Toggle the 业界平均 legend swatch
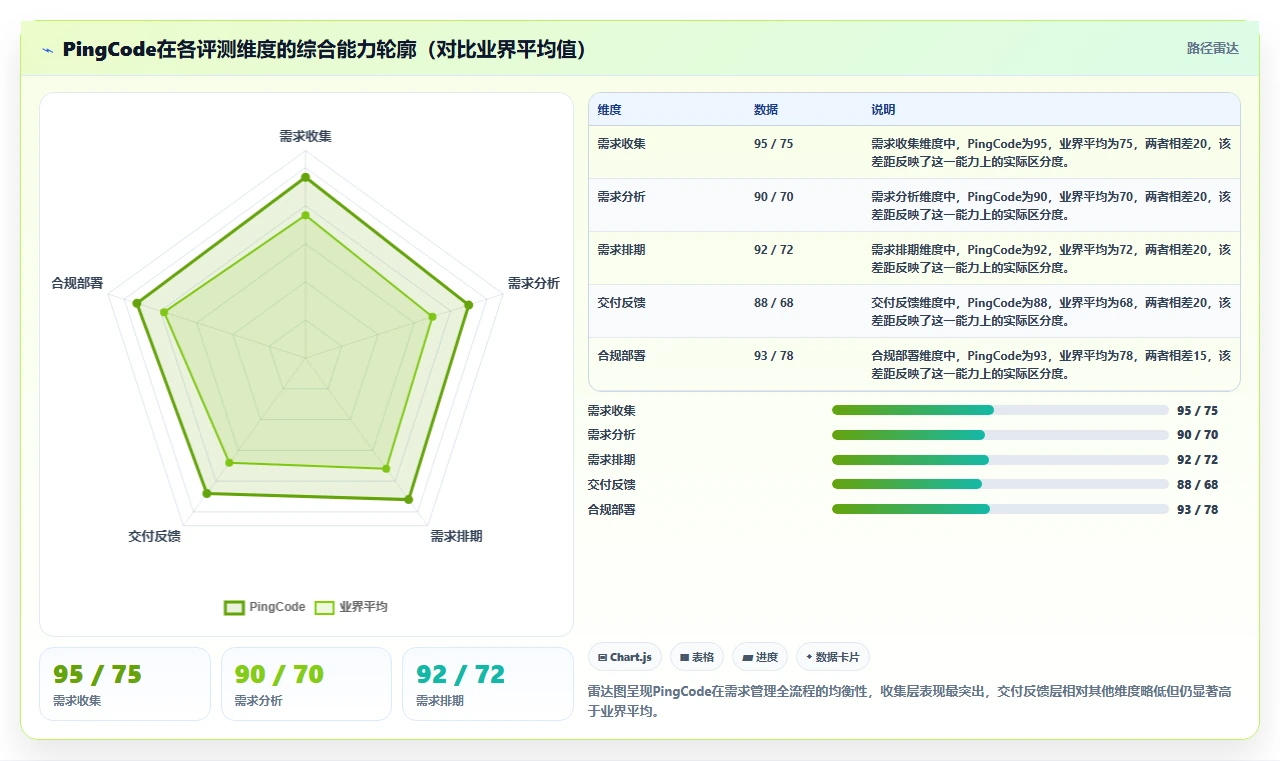This screenshot has height=761, width=1280. (x=324, y=607)
